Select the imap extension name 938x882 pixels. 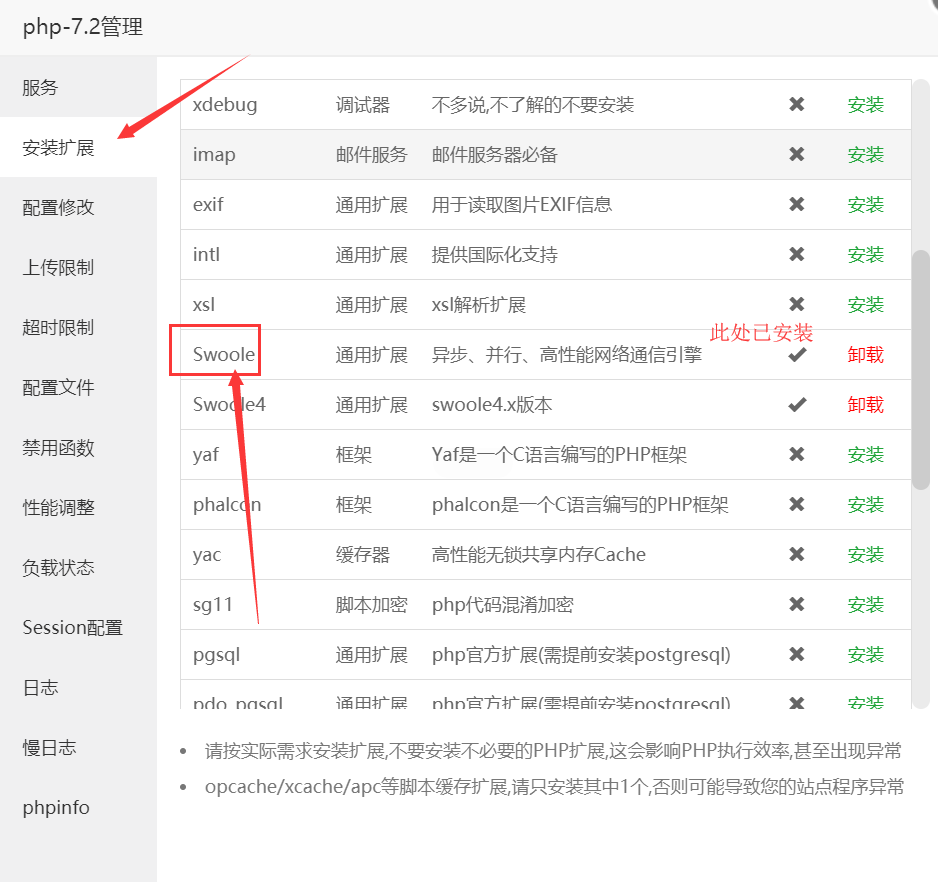pyautogui.click(x=214, y=155)
